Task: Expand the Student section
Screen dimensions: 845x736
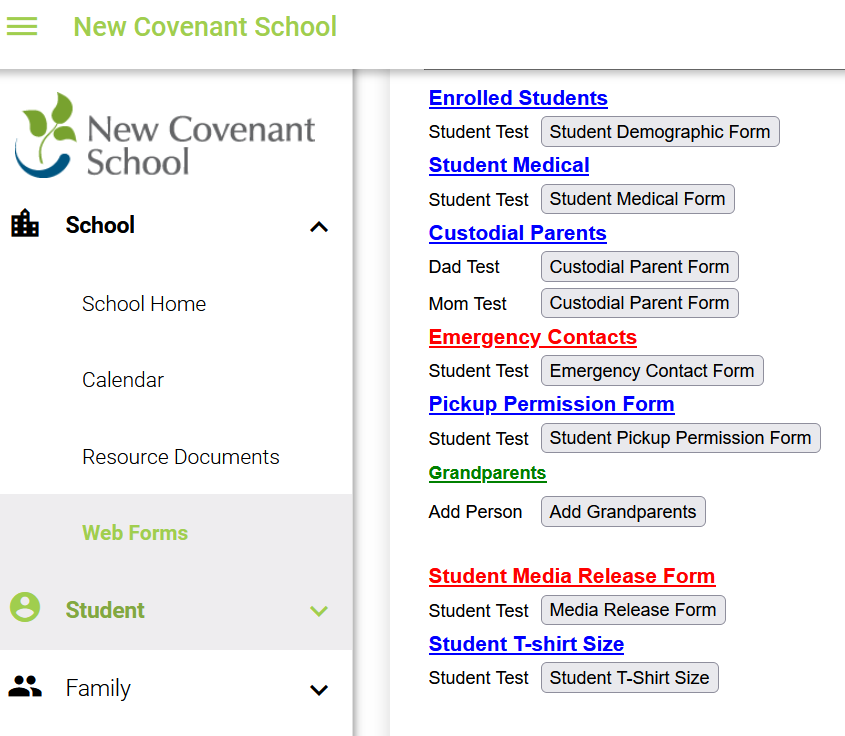Action: [318, 610]
